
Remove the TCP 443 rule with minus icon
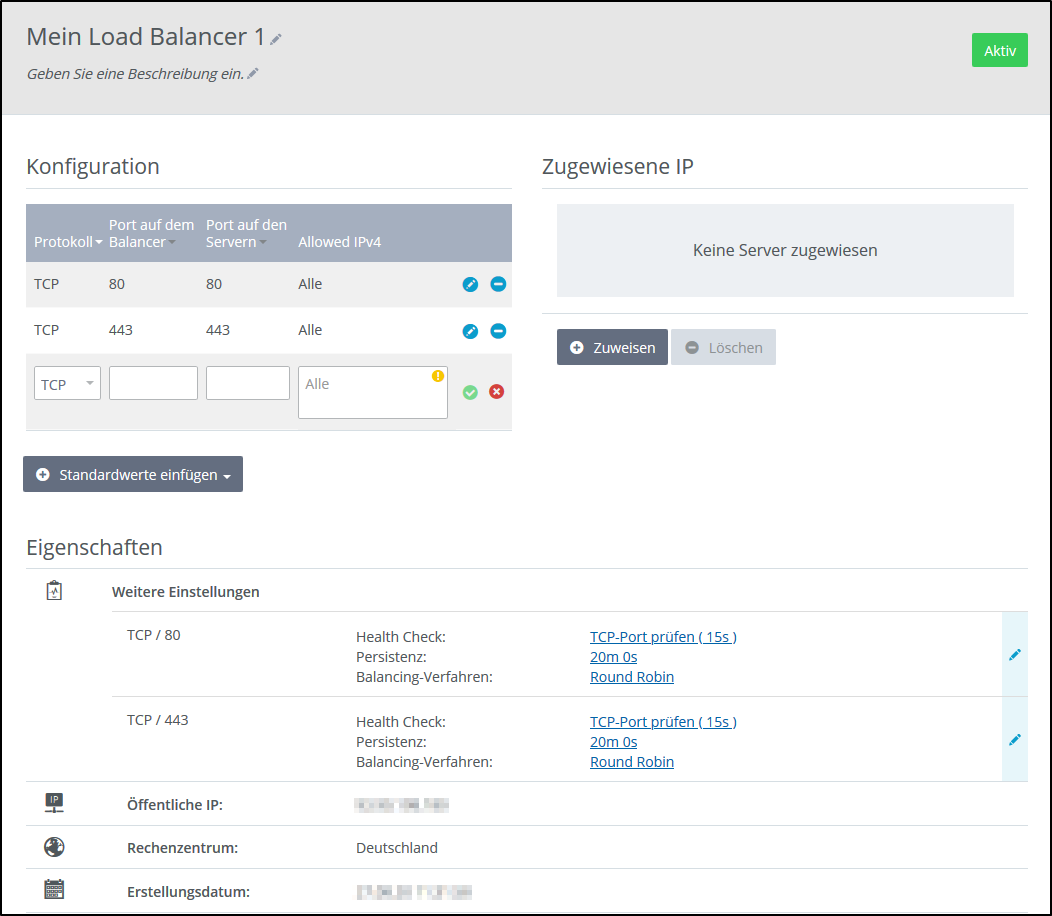[x=497, y=331]
